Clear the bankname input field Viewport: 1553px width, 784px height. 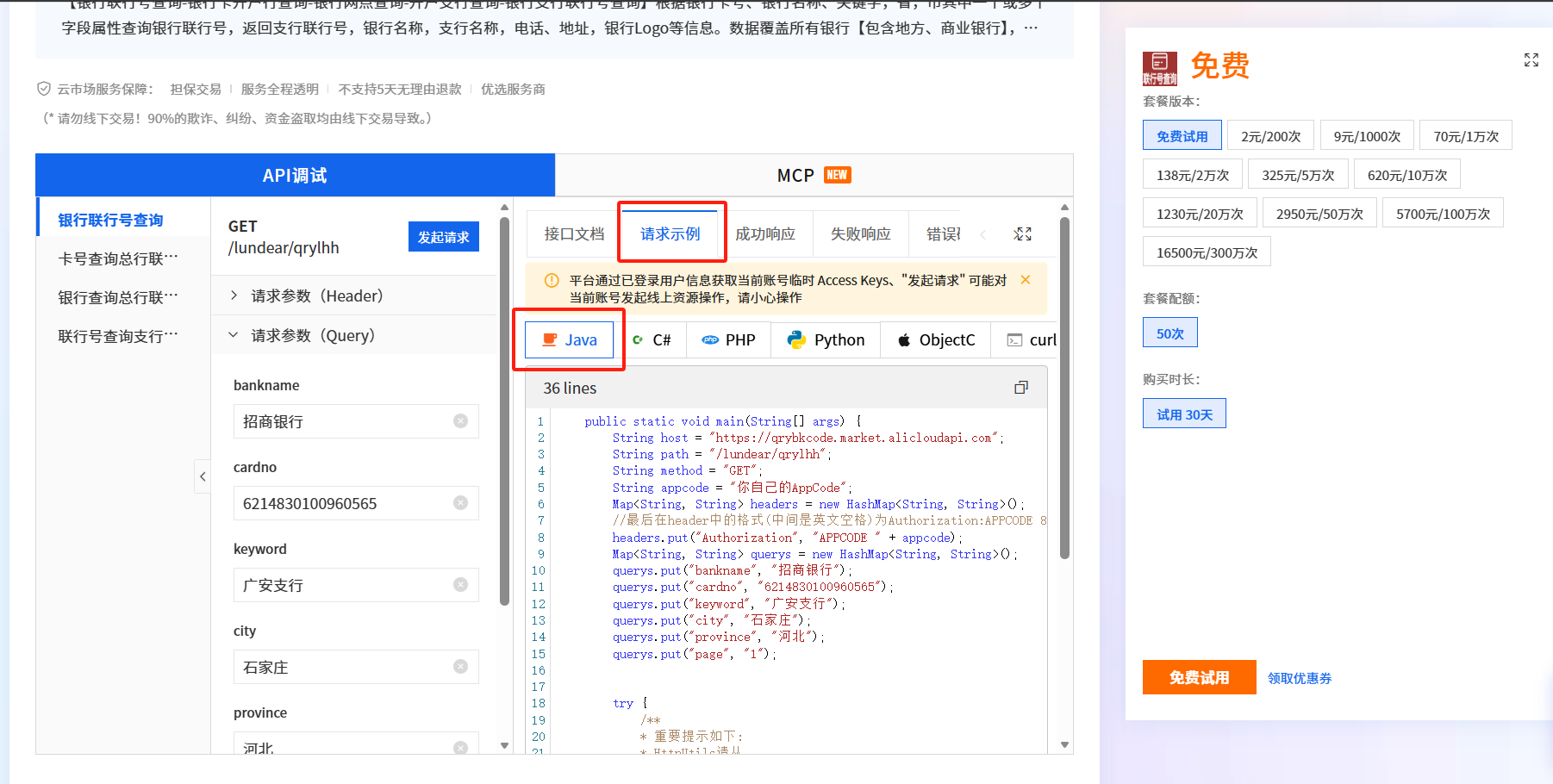[x=462, y=421]
